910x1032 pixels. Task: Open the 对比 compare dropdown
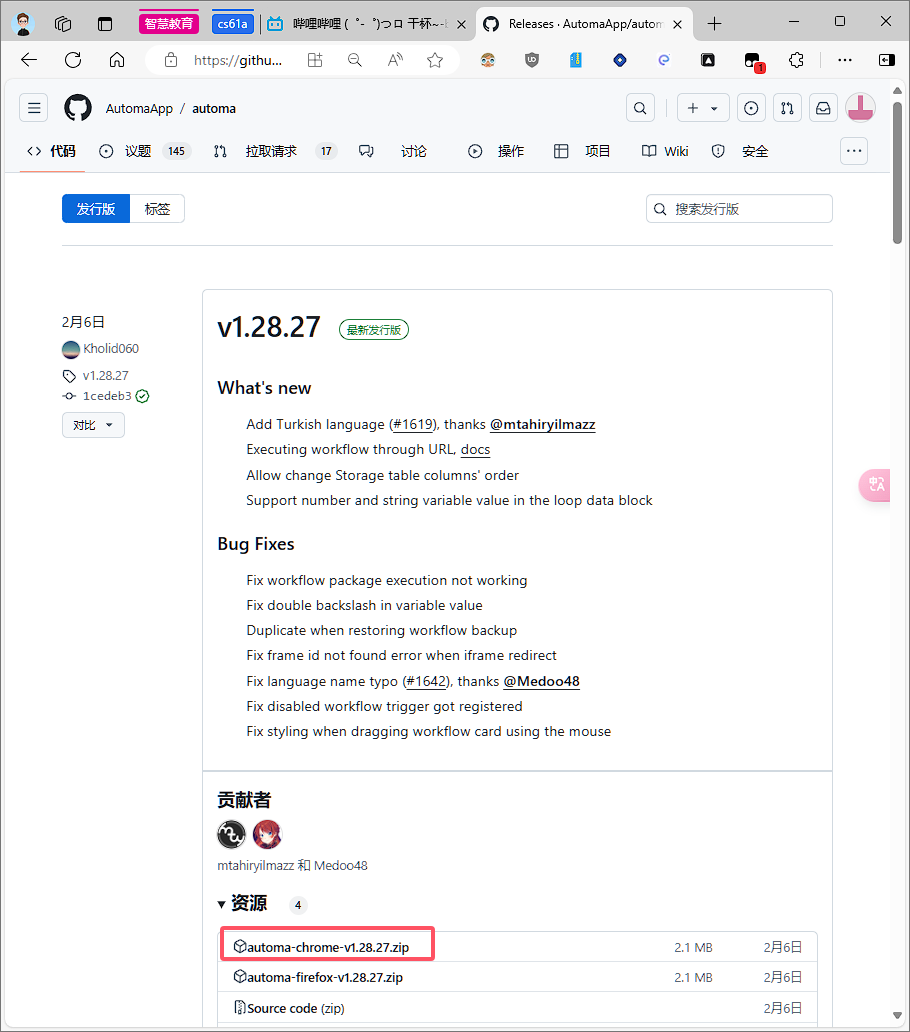pos(93,425)
